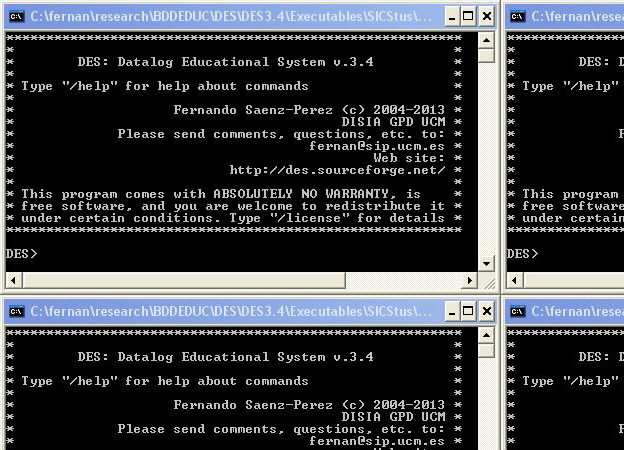624x450 pixels.
Task: Open system menu icon of bottom-left console window
Action: 17,311
